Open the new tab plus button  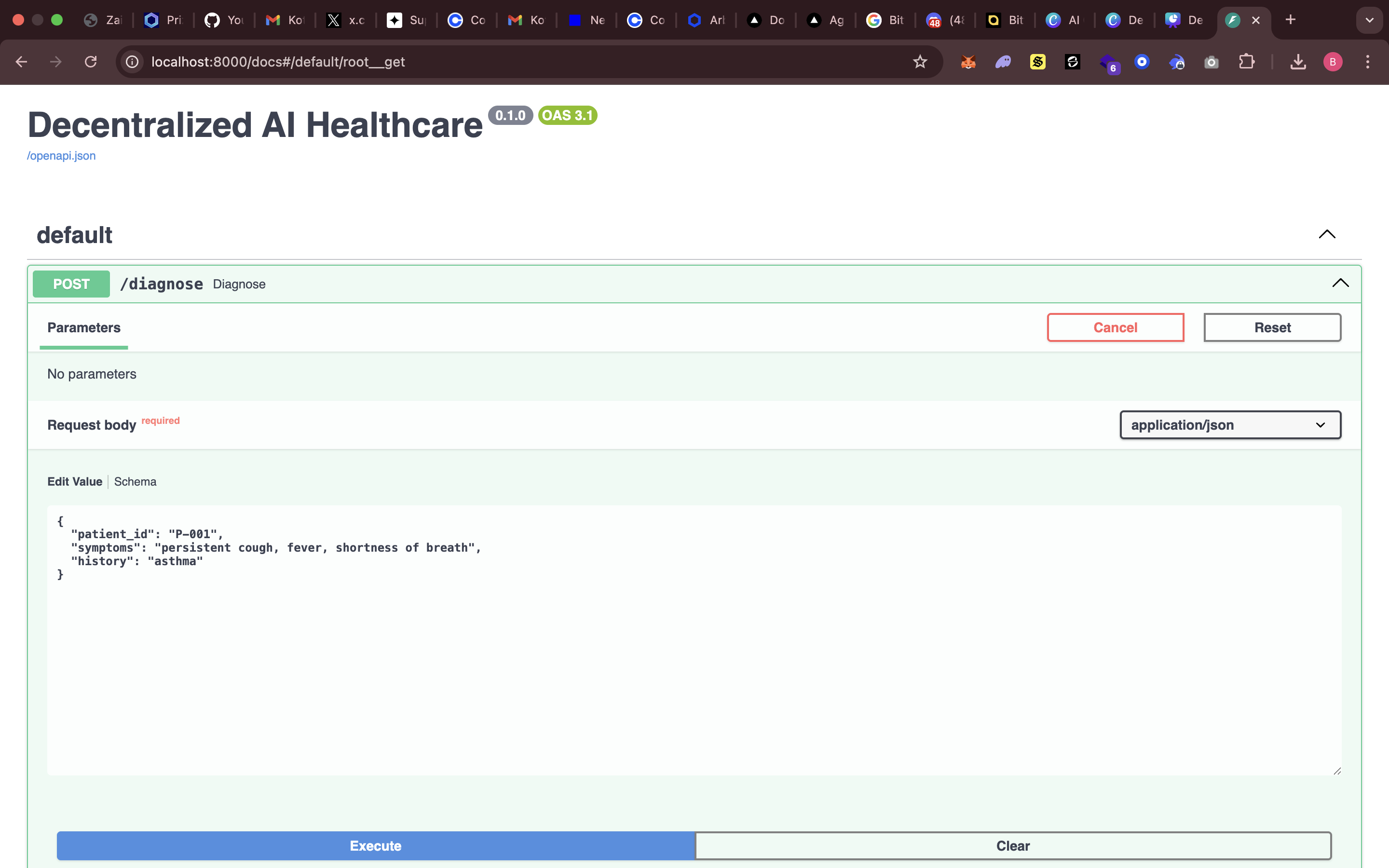coord(1290,20)
